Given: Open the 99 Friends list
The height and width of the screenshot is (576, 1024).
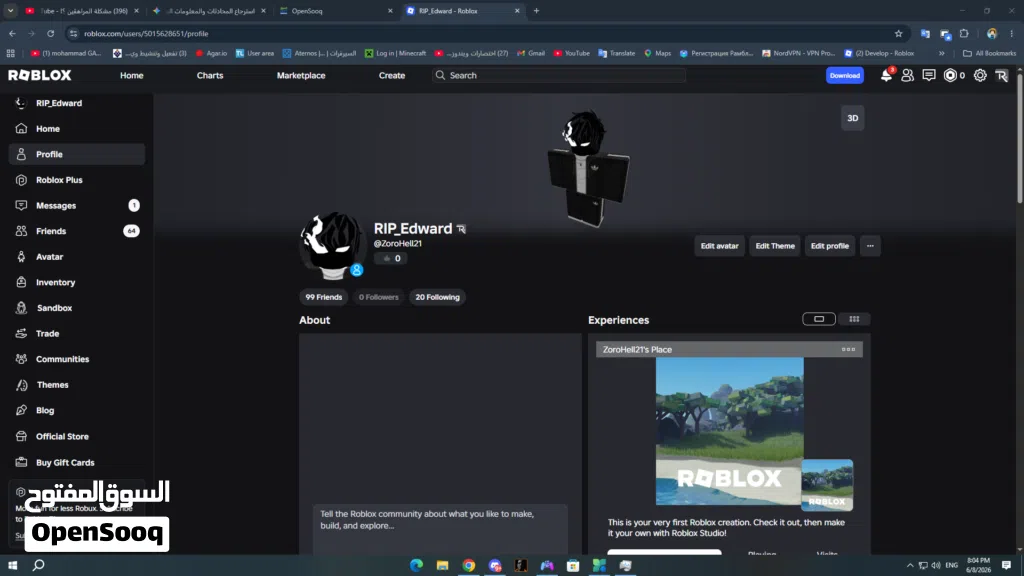Looking at the screenshot, I should tap(323, 297).
